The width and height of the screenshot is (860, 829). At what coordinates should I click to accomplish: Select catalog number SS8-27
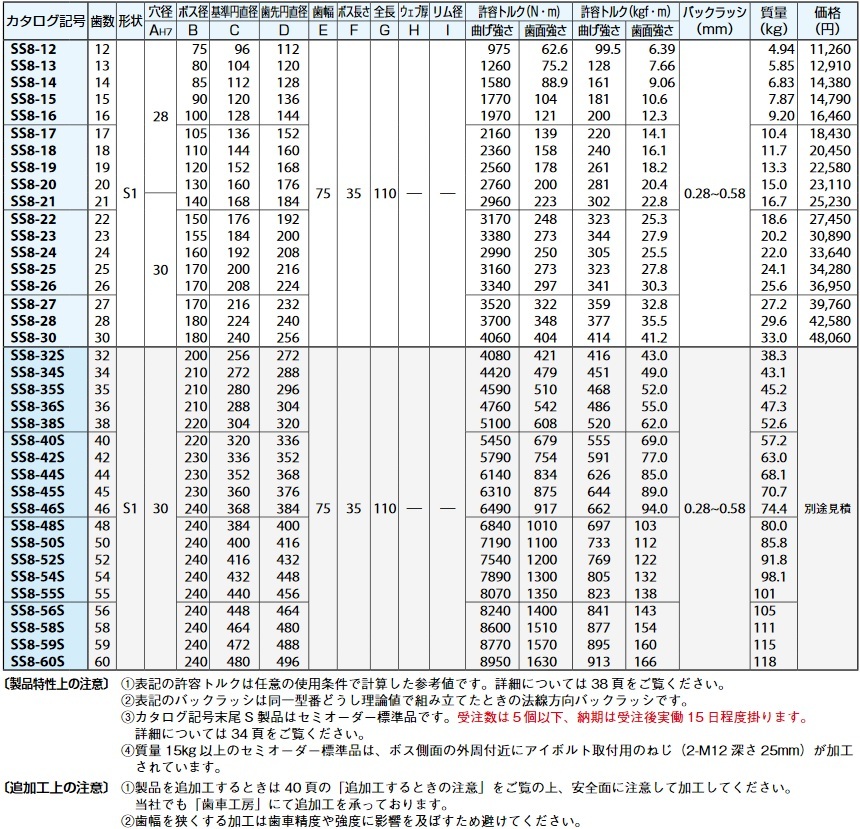click(33, 304)
